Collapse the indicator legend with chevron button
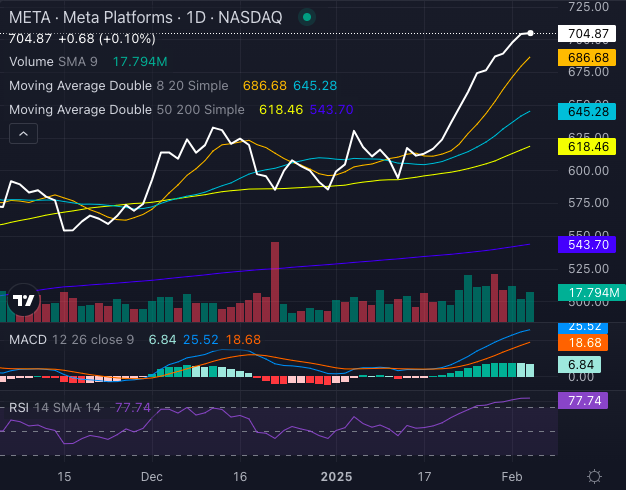626x490 pixels. [25, 132]
